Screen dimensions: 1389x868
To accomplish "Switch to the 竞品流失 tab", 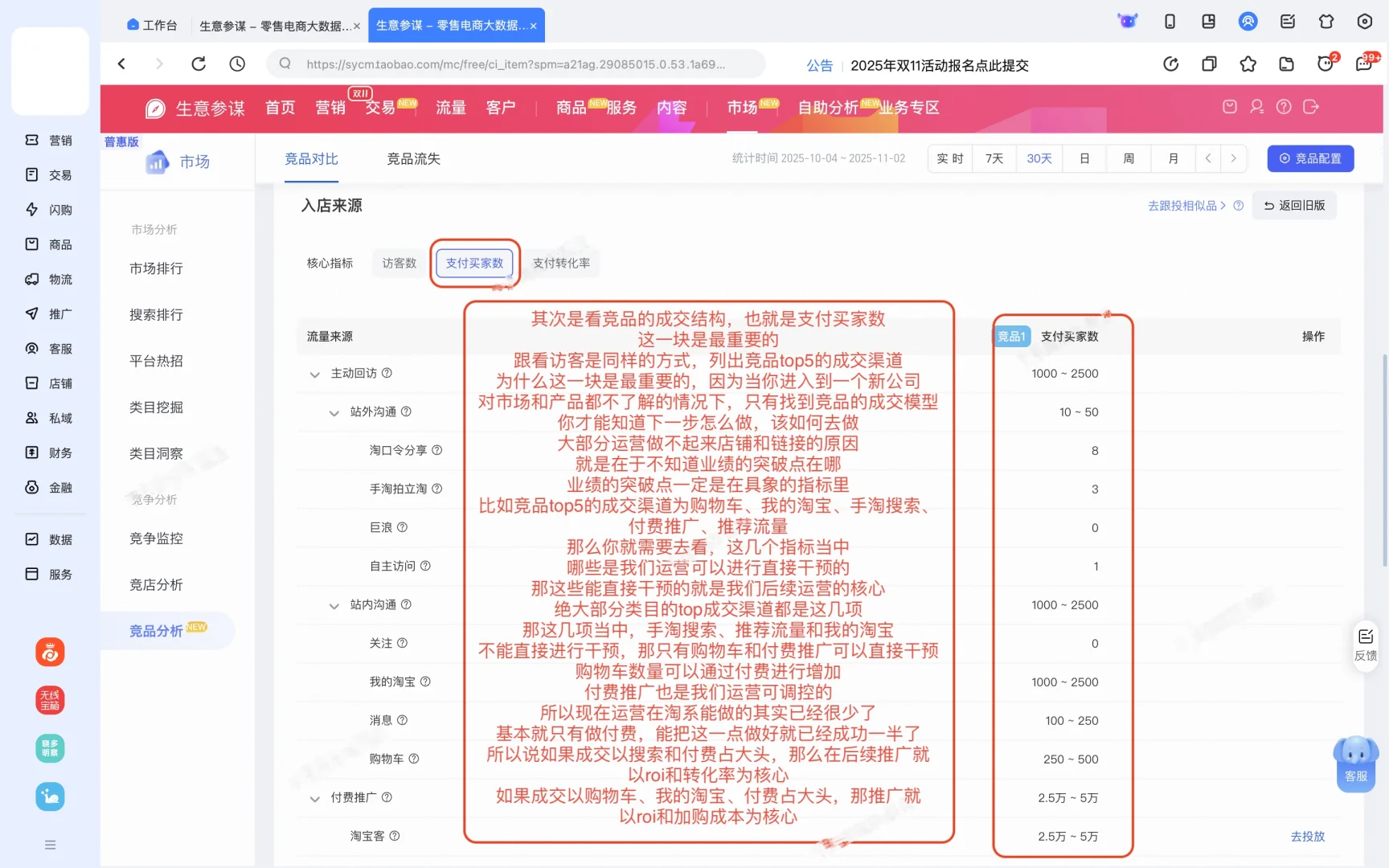I will [413, 159].
